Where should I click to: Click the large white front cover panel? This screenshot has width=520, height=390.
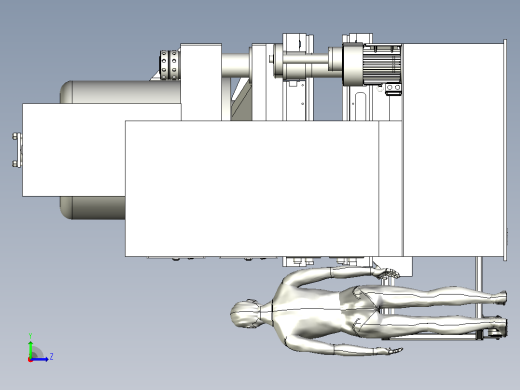point(252,188)
